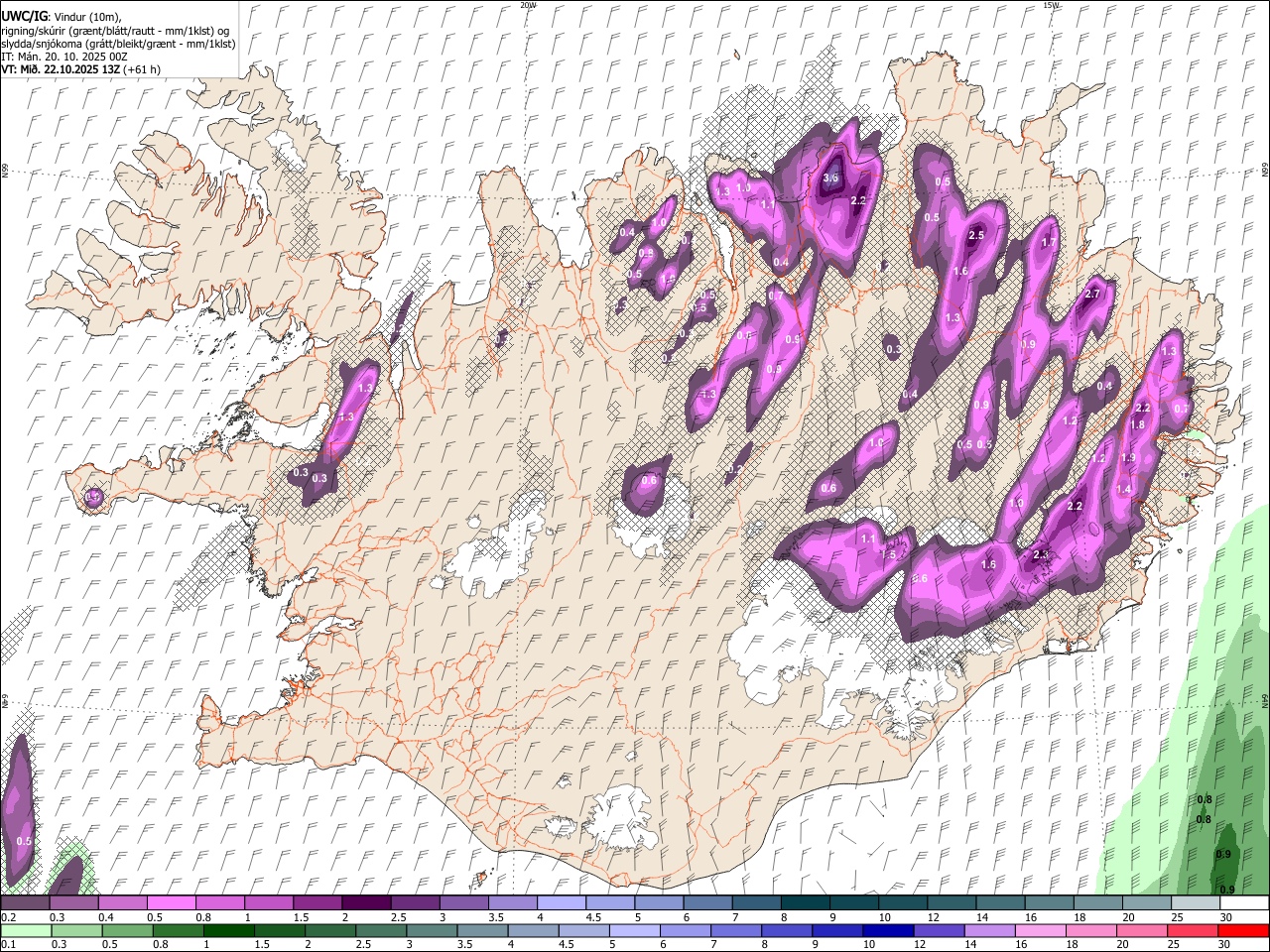Screen dimensions: 1270x952
Task: Click the periwinkle 6 swatch in lower legend
Action: 686,930
